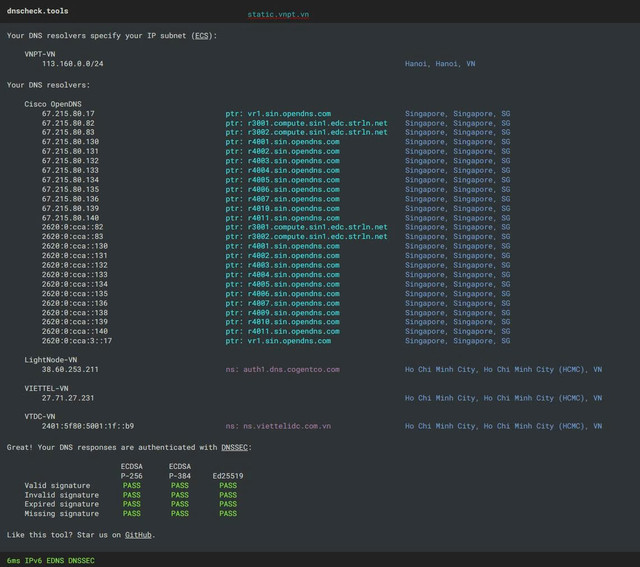640x567 pixels.
Task: Click the Ed25519 column header
Action: point(228,476)
